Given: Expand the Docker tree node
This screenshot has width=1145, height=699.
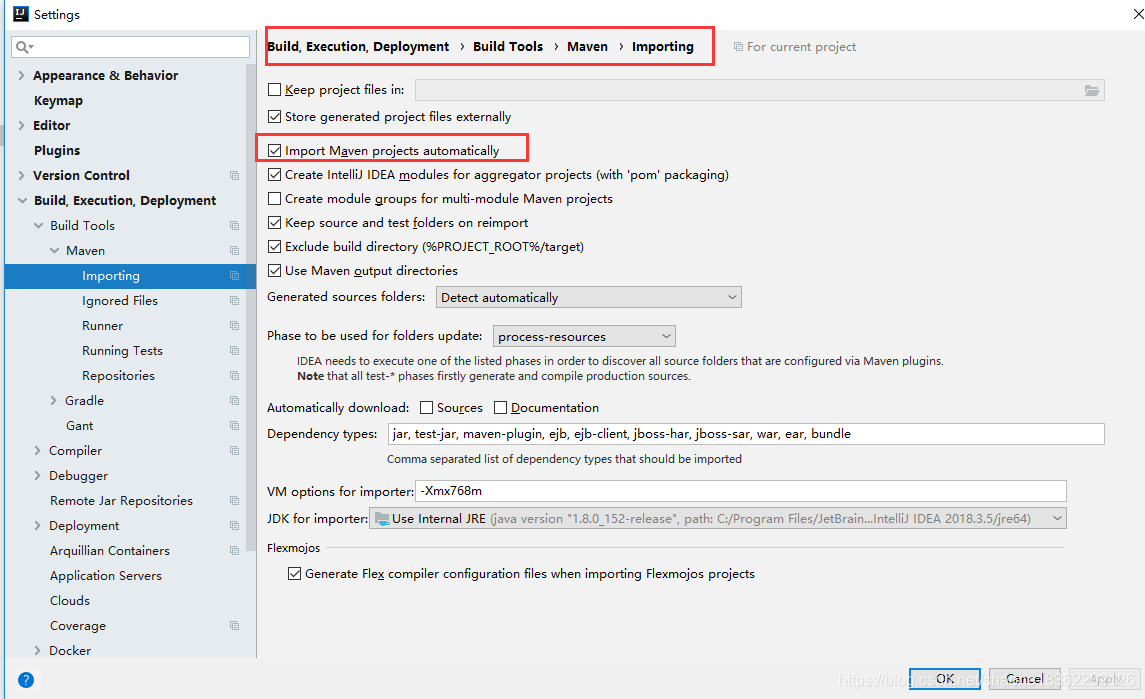Looking at the screenshot, I should (37, 650).
